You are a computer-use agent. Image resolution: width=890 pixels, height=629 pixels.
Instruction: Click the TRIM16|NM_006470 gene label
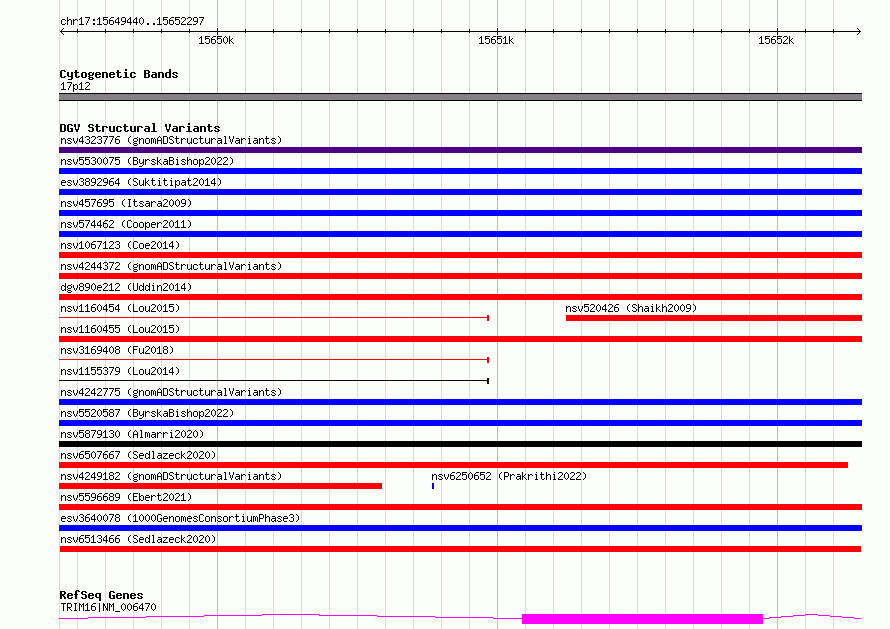108,607
